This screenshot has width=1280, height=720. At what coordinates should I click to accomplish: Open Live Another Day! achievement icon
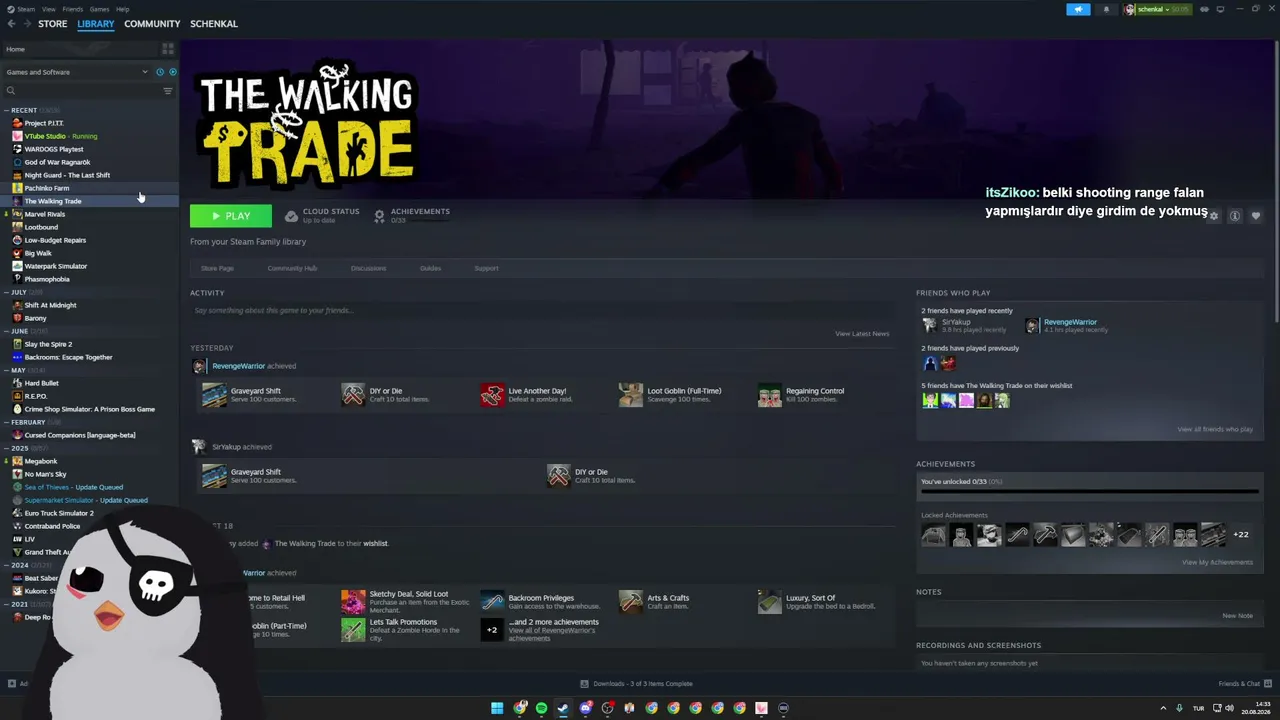492,395
